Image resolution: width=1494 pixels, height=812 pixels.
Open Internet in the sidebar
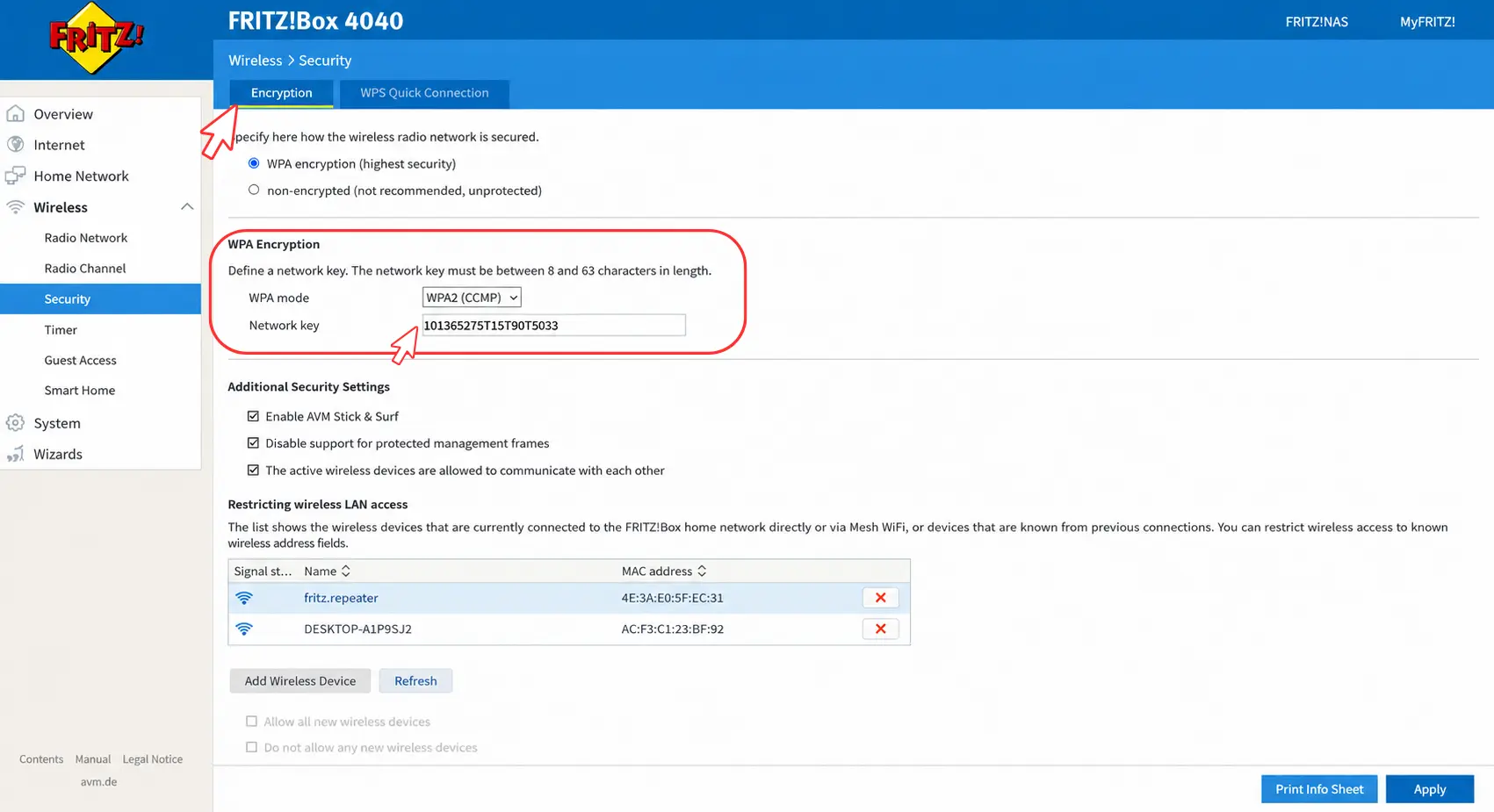pos(59,145)
